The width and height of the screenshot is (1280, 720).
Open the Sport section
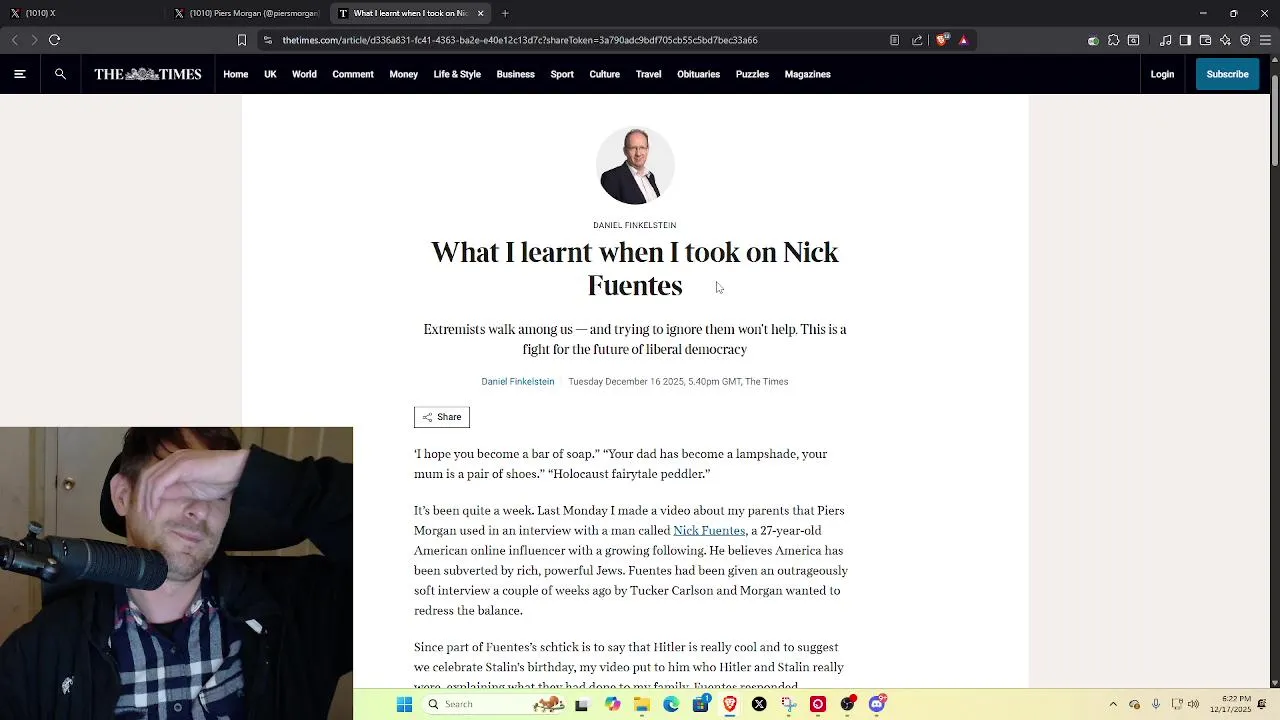pos(562,74)
